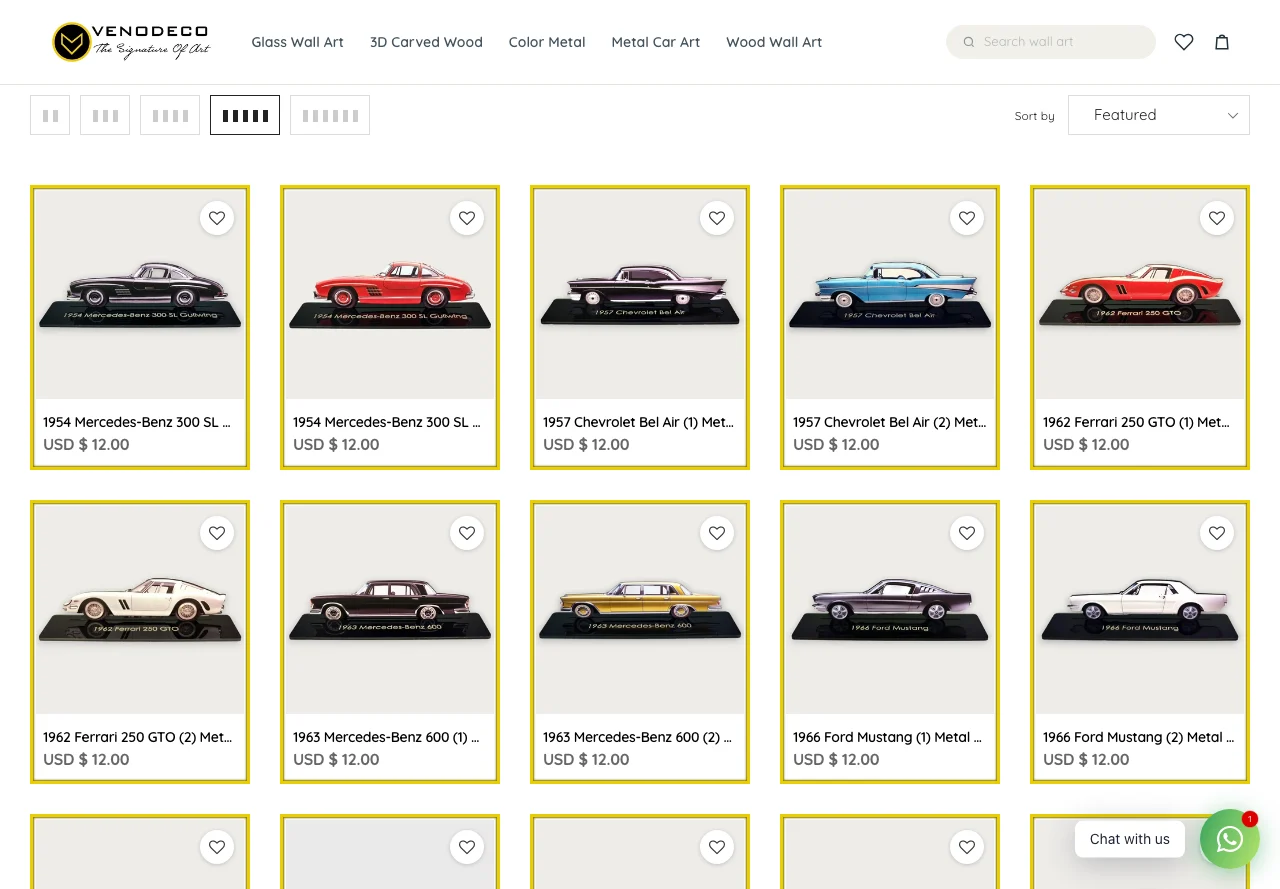The width and height of the screenshot is (1280, 889).
Task: Go to Glass Wall Art category
Action: tap(297, 42)
